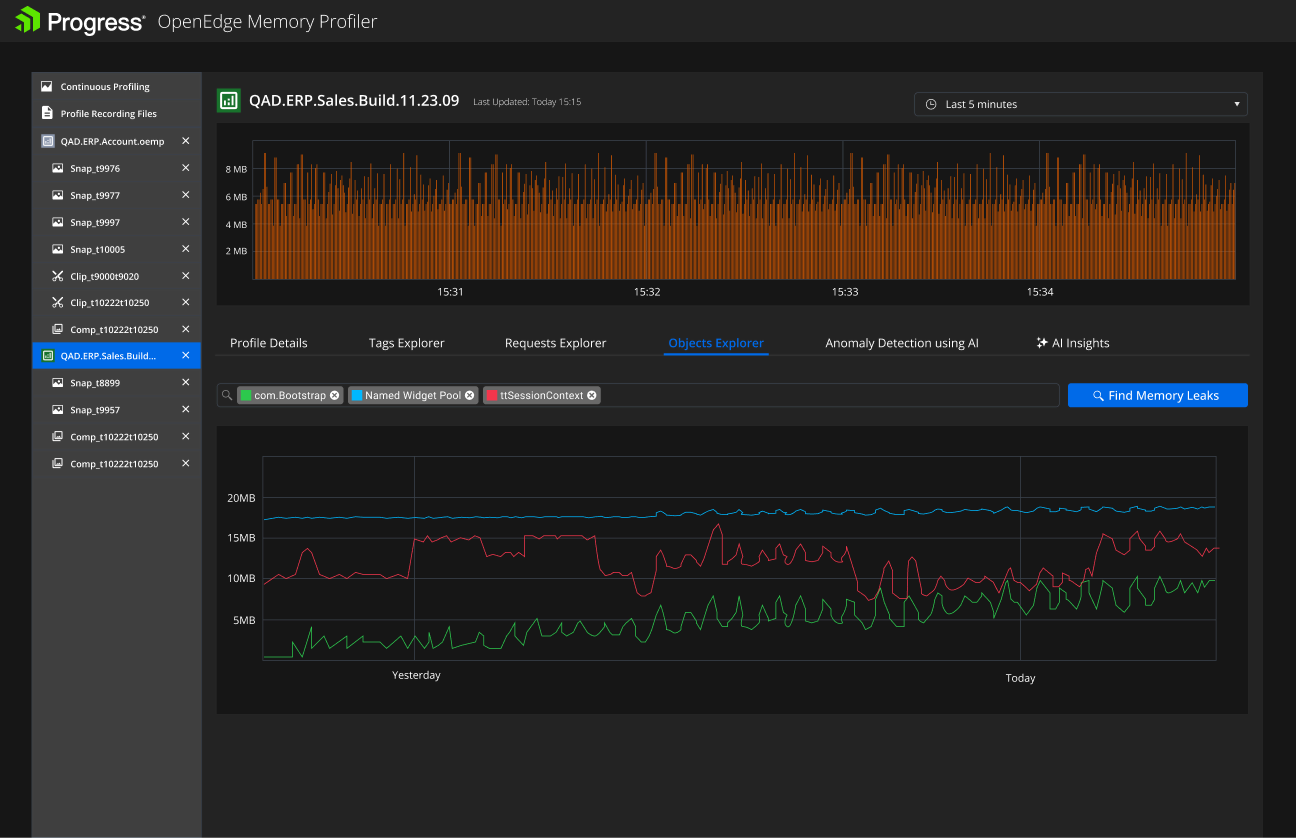
Task: Click the OpenEdge Memory Profiler header title
Action: point(268,22)
